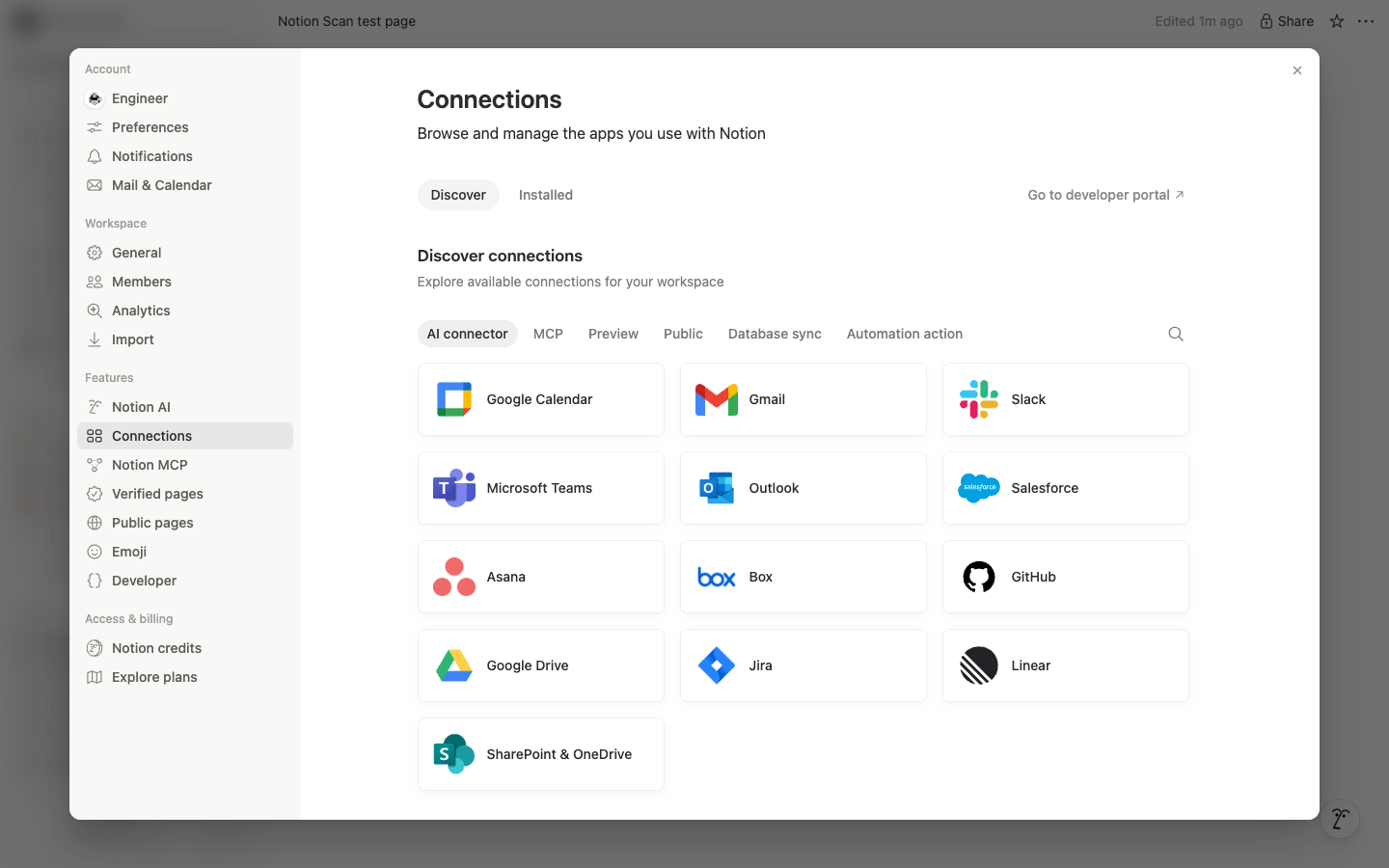This screenshot has height=868, width=1389.
Task: Click the Verified pages badge icon
Action: pyautogui.click(x=95, y=494)
